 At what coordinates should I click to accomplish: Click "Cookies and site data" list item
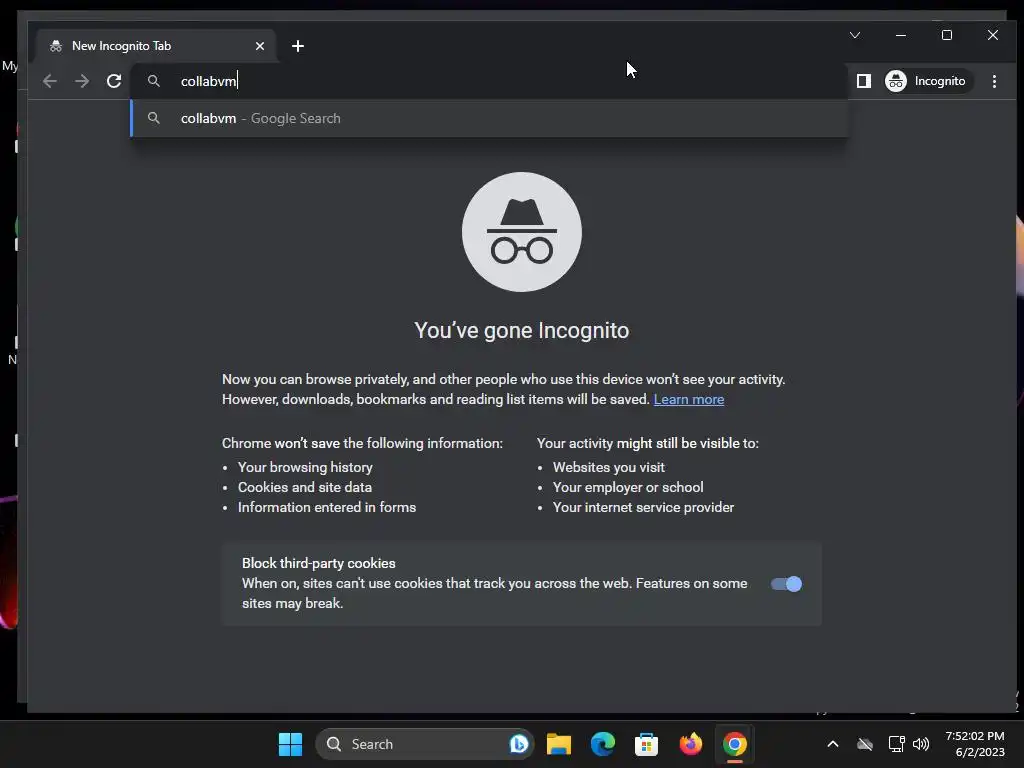point(305,487)
